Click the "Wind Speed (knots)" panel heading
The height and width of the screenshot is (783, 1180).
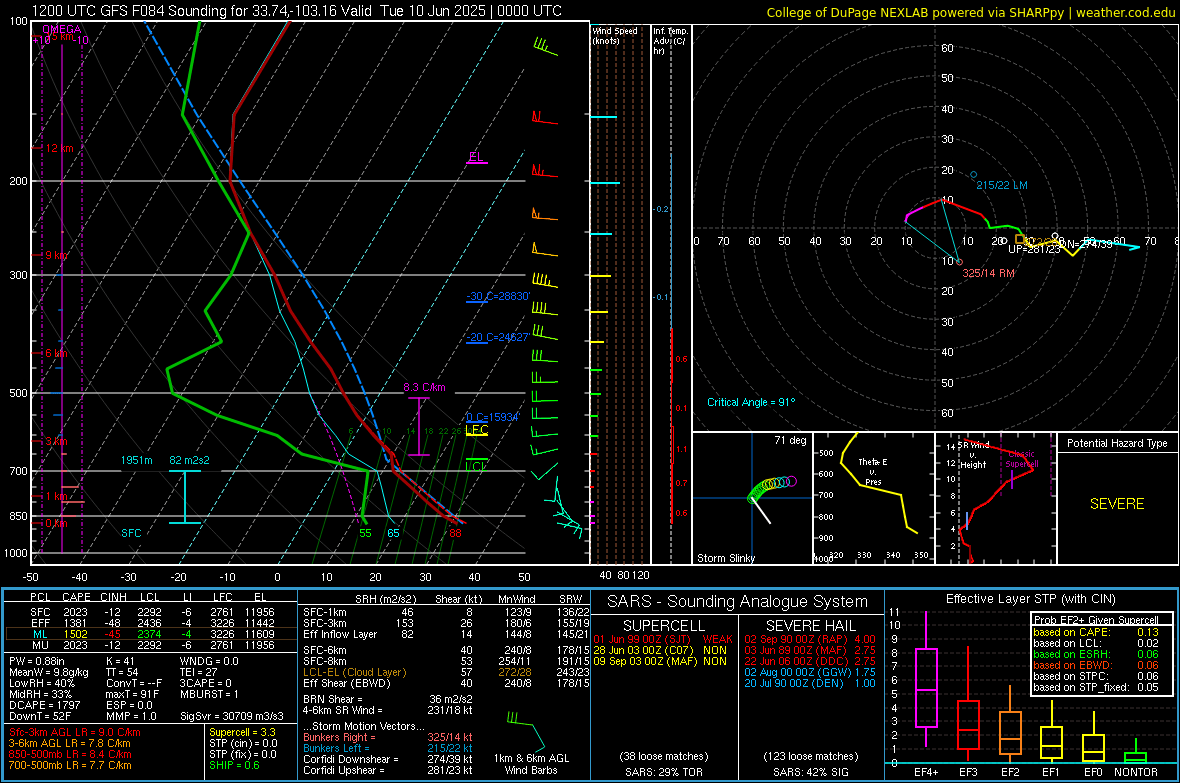(x=615, y=35)
